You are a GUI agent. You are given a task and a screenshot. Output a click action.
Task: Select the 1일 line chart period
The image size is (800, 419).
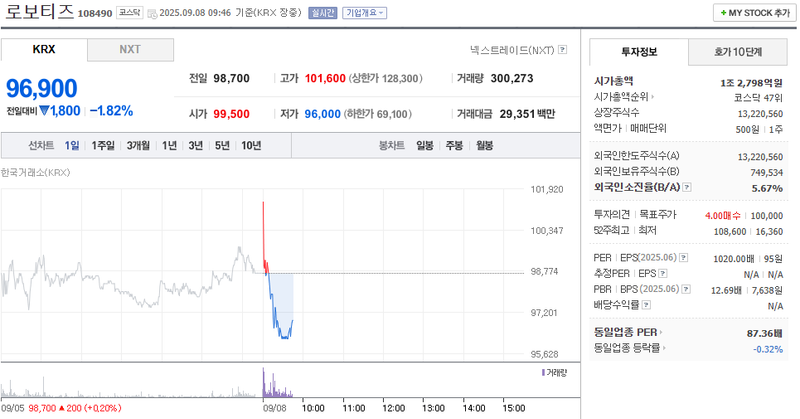[71, 145]
